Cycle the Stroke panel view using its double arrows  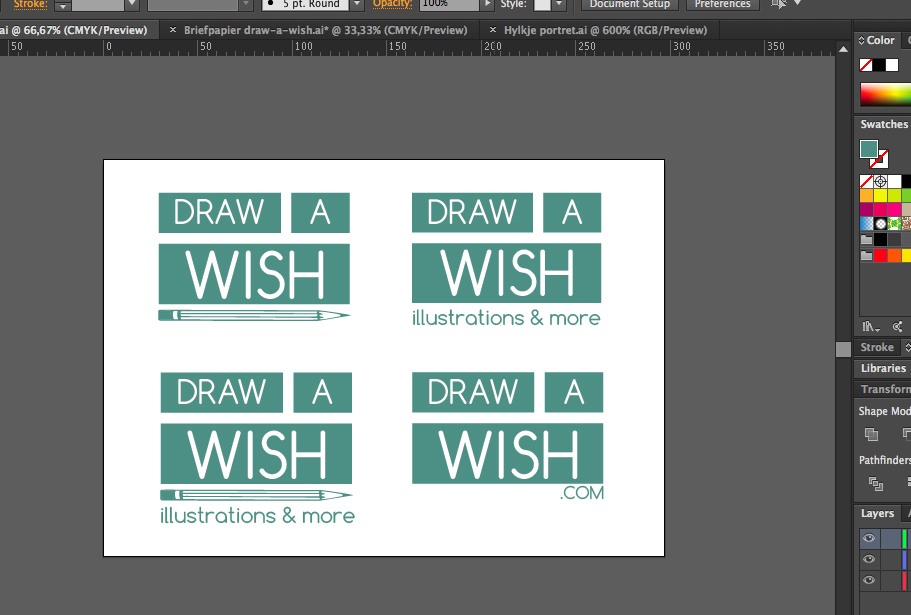[908, 347]
